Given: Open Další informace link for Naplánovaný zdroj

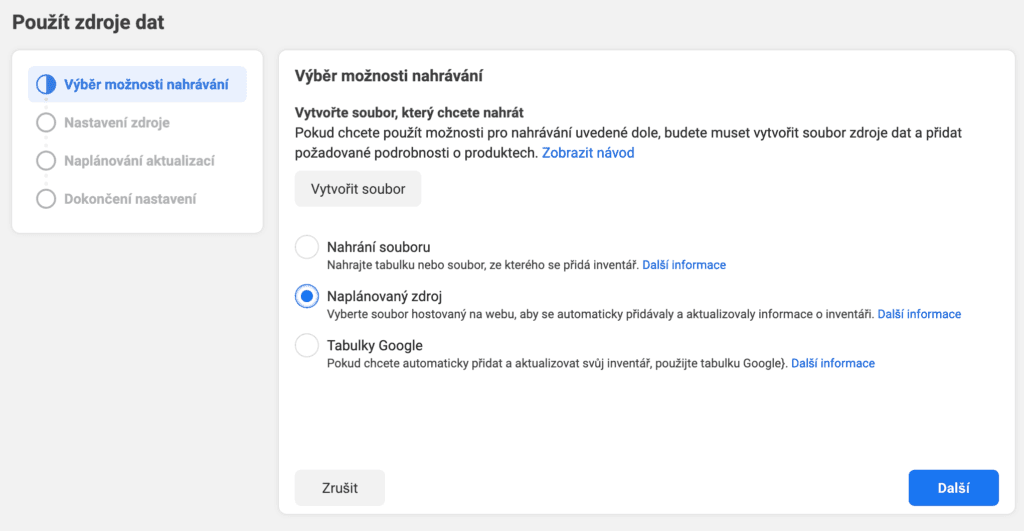Looking at the screenshot, I should point(919,314).
